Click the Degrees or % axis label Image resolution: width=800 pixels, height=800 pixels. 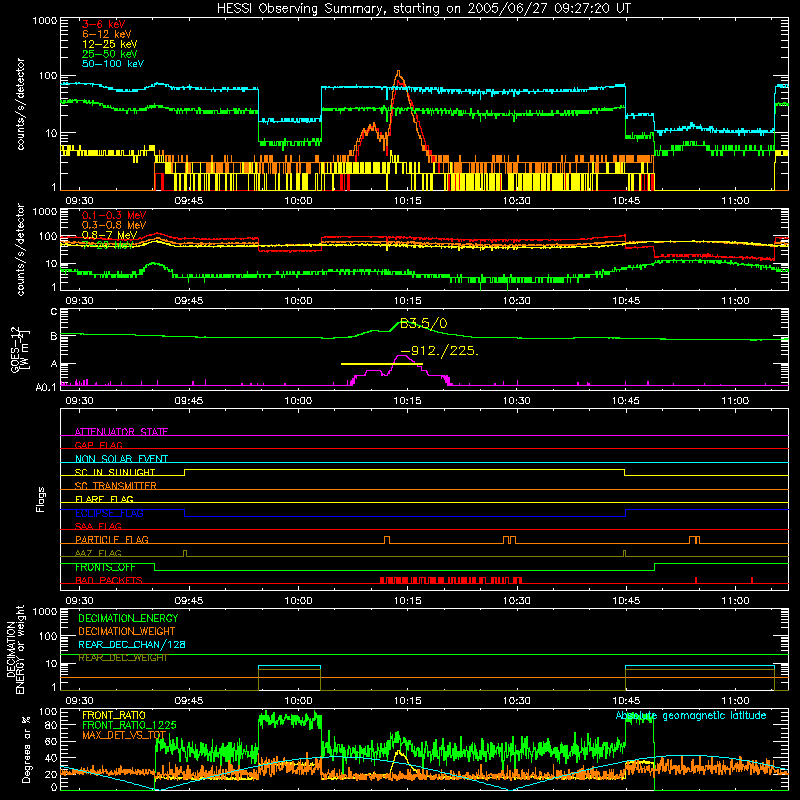(26, 749)
